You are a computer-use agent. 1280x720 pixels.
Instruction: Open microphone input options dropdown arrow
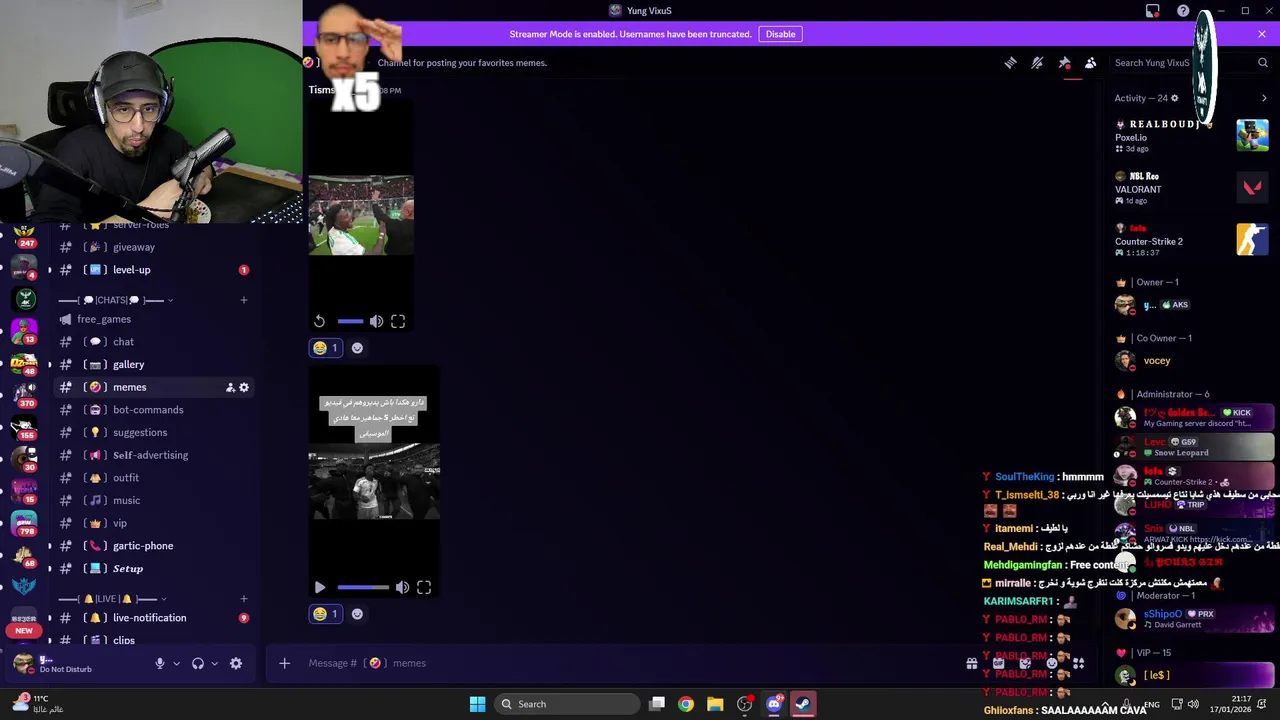click(x=177, y=663)
